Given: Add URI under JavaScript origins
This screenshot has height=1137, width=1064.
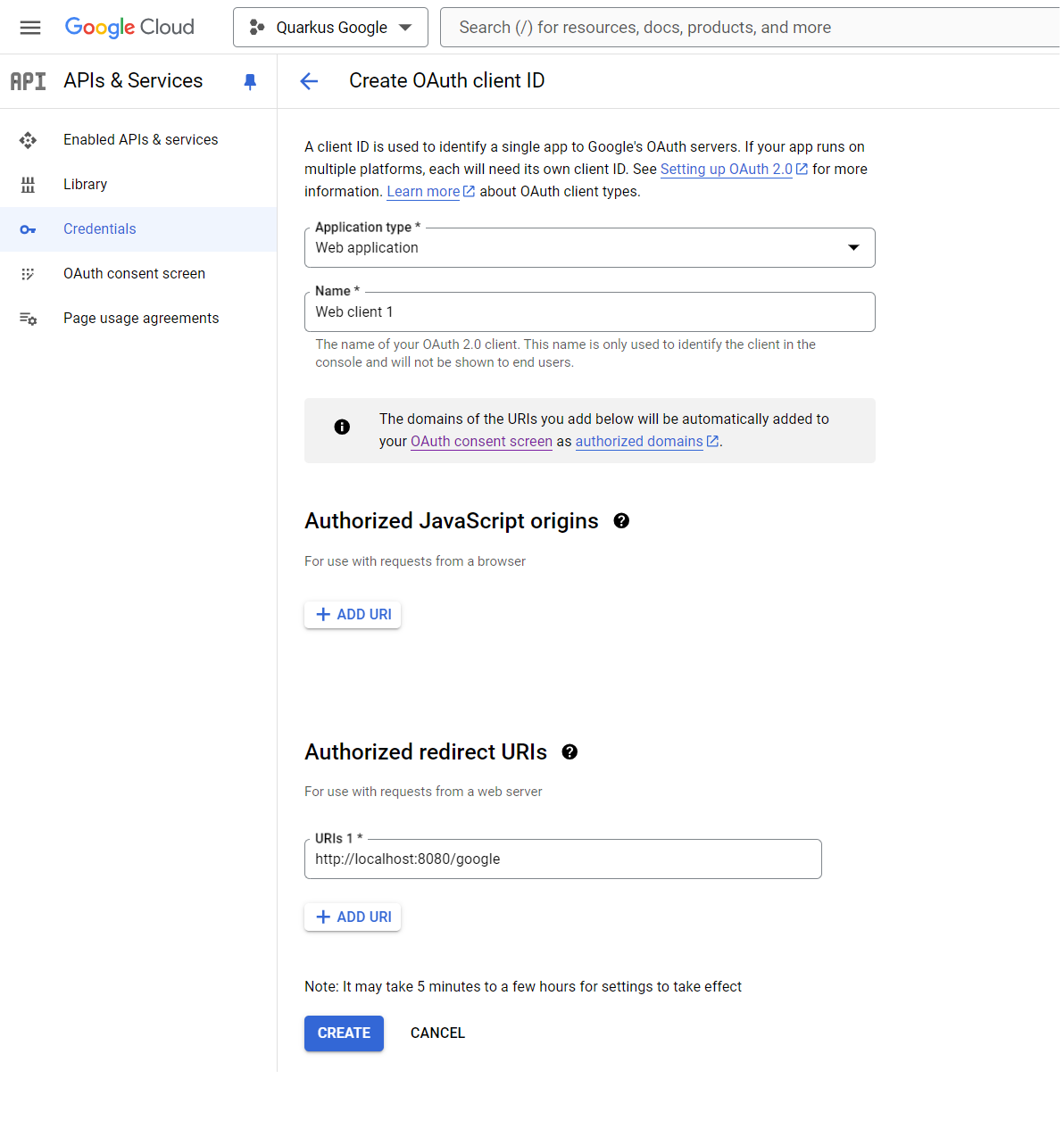Looking at the screenshot, I should tap(353, 615).
